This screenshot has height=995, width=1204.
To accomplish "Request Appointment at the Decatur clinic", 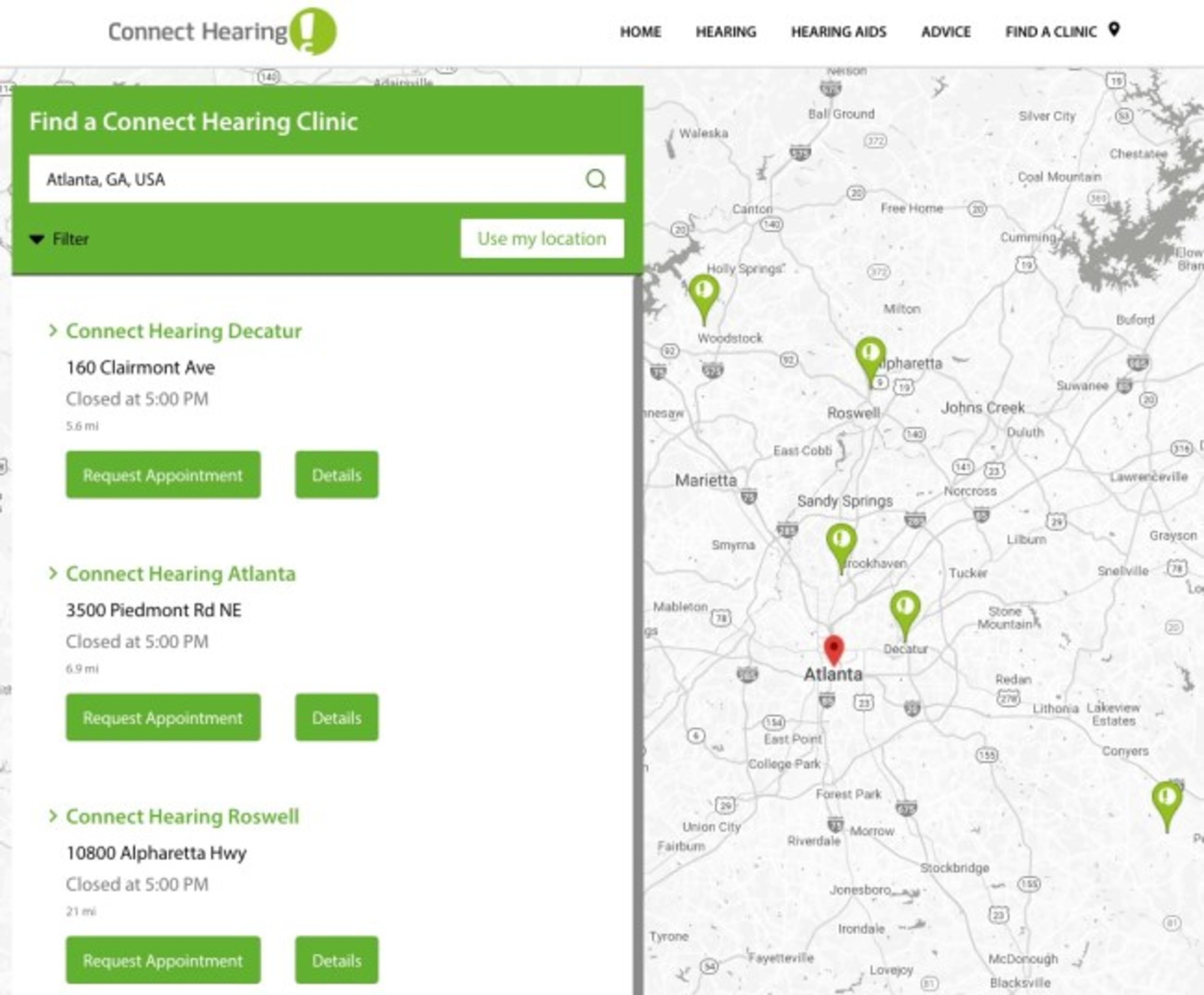I will [163, 475].
